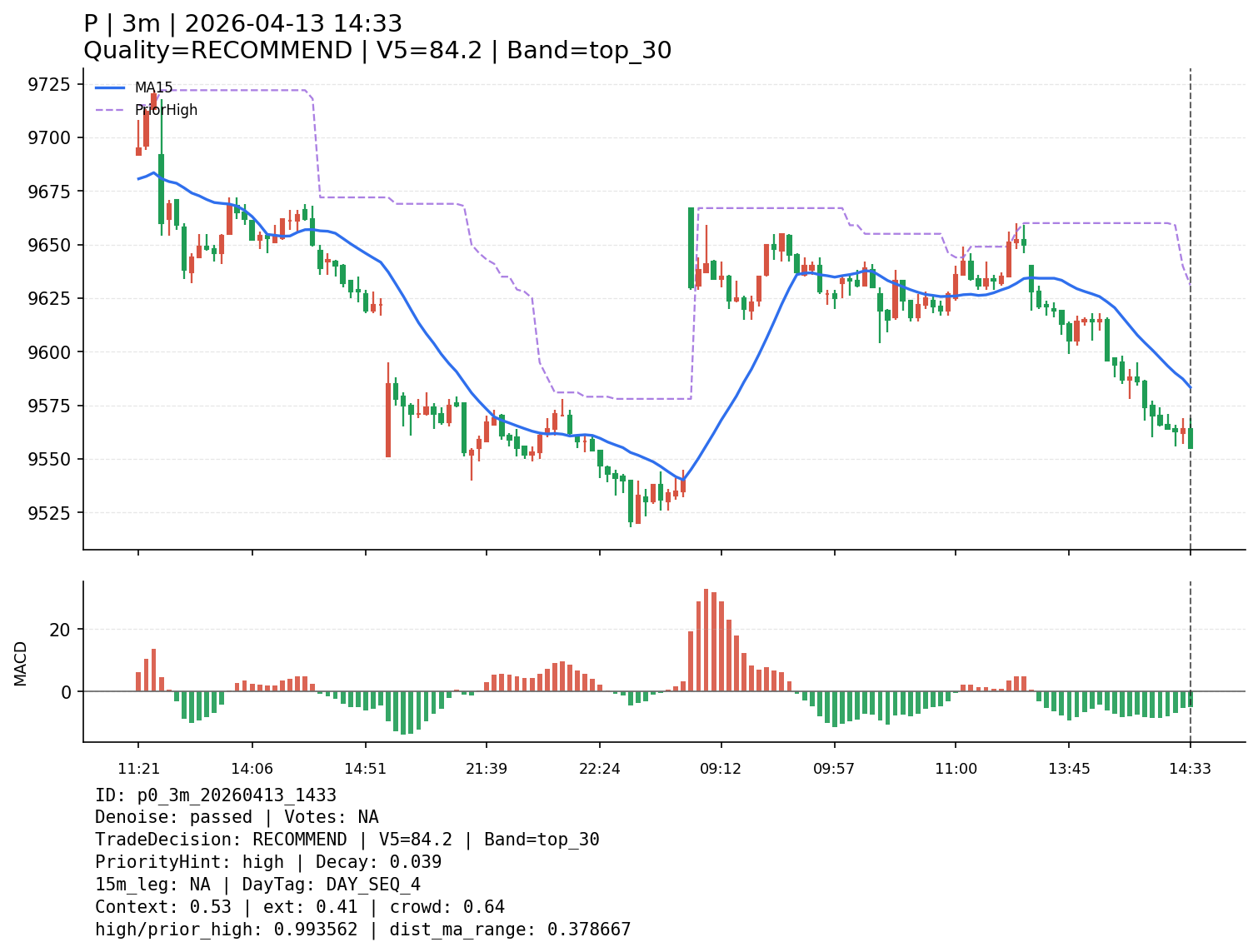Screen dimensions: 1258x952
Task: Click the ID line p0_3m_20260413_1433
Action: (x=216, y=795)
